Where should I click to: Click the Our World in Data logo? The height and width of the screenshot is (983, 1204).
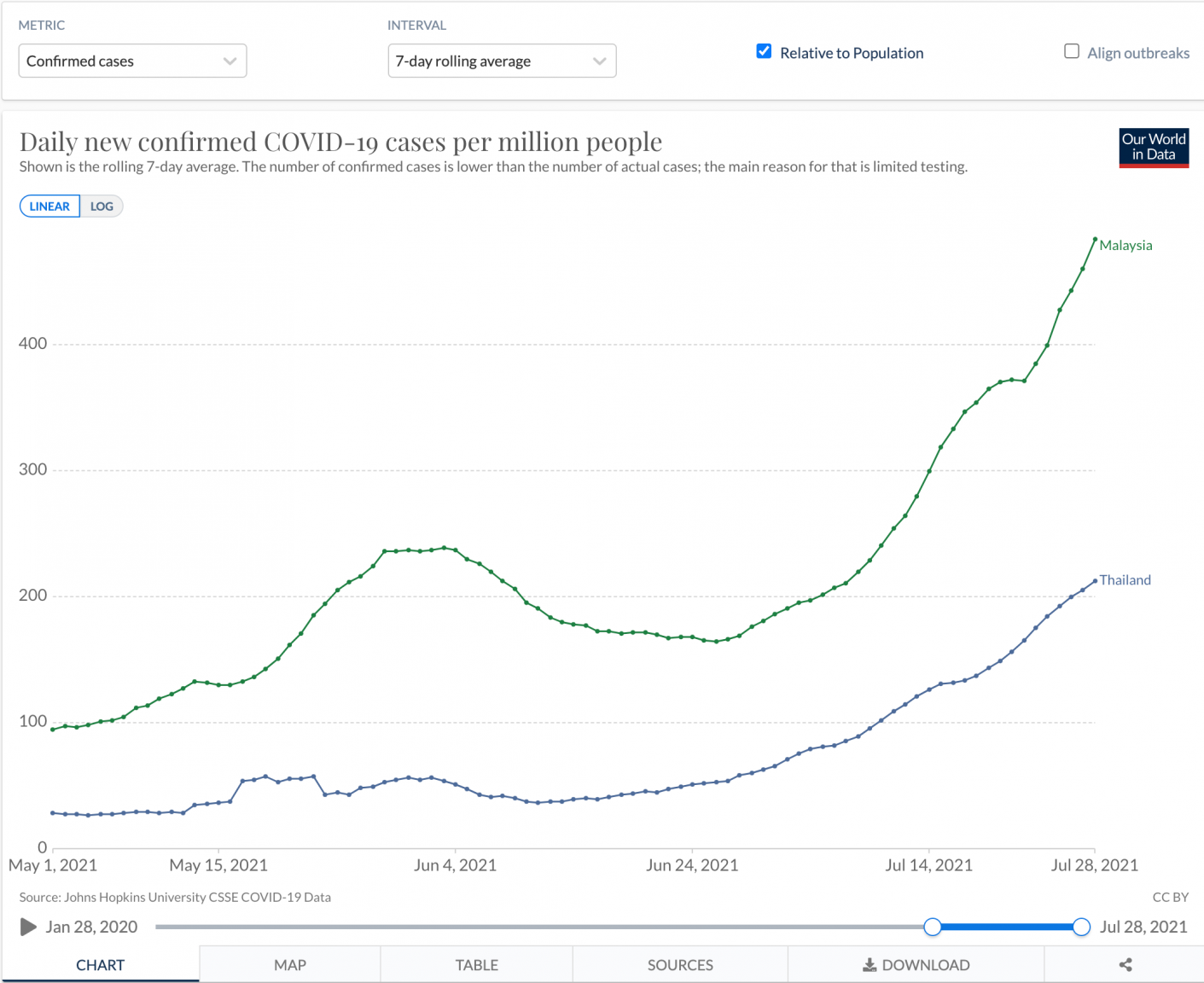click(1154, 148)
